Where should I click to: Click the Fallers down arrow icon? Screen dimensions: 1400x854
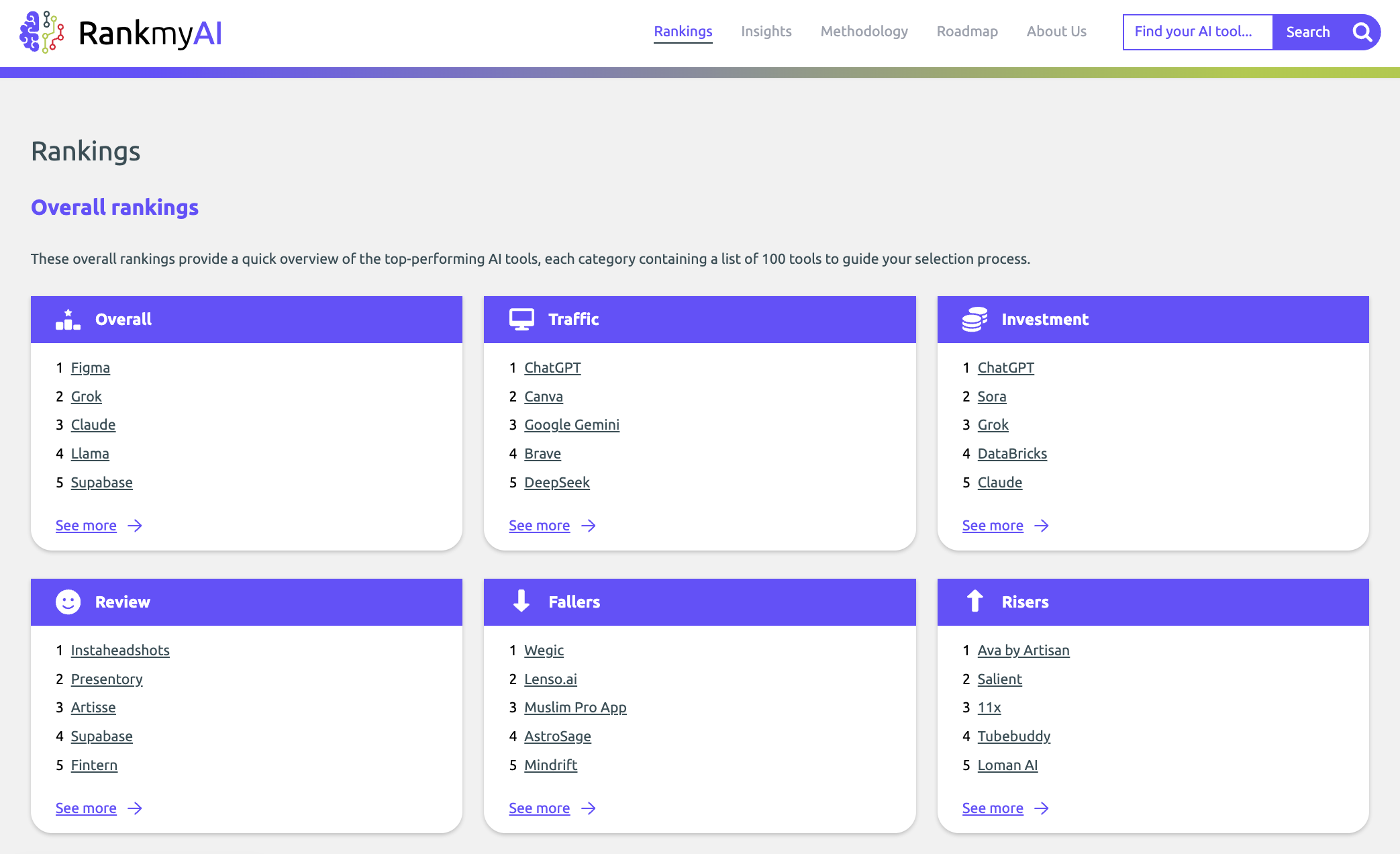tap(521, 601)
